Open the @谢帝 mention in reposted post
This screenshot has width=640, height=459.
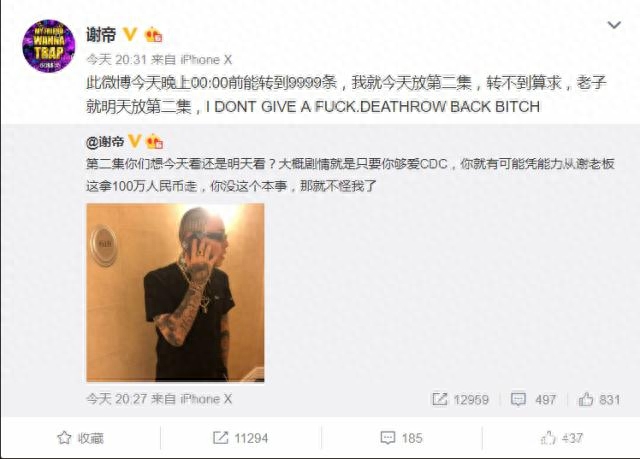coord(105,142)
